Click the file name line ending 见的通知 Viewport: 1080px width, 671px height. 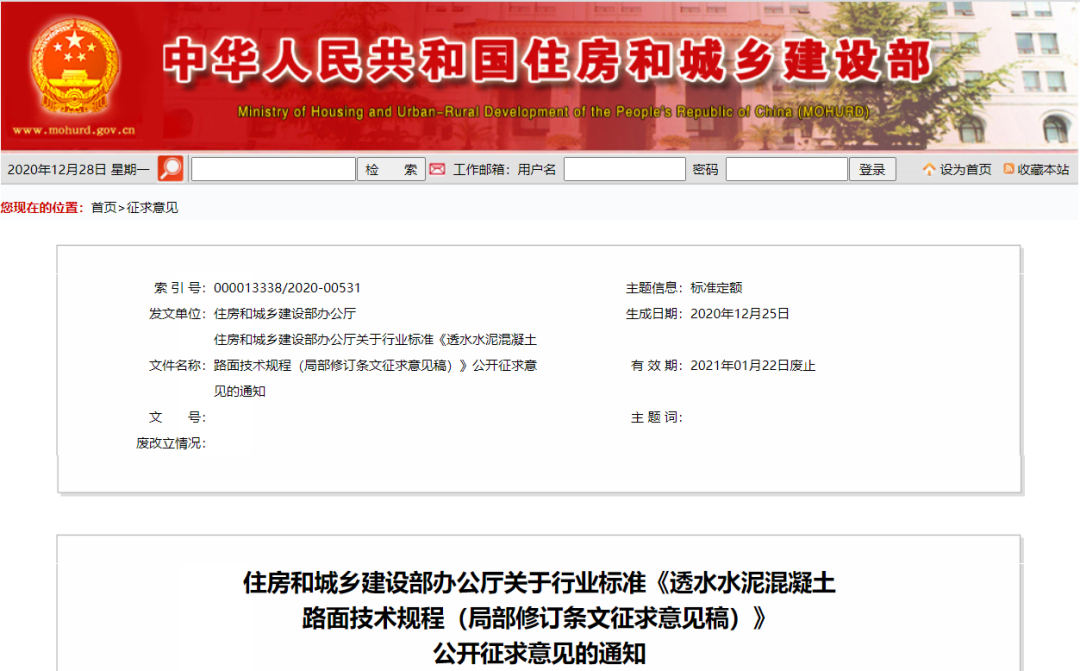click(239, 391)
